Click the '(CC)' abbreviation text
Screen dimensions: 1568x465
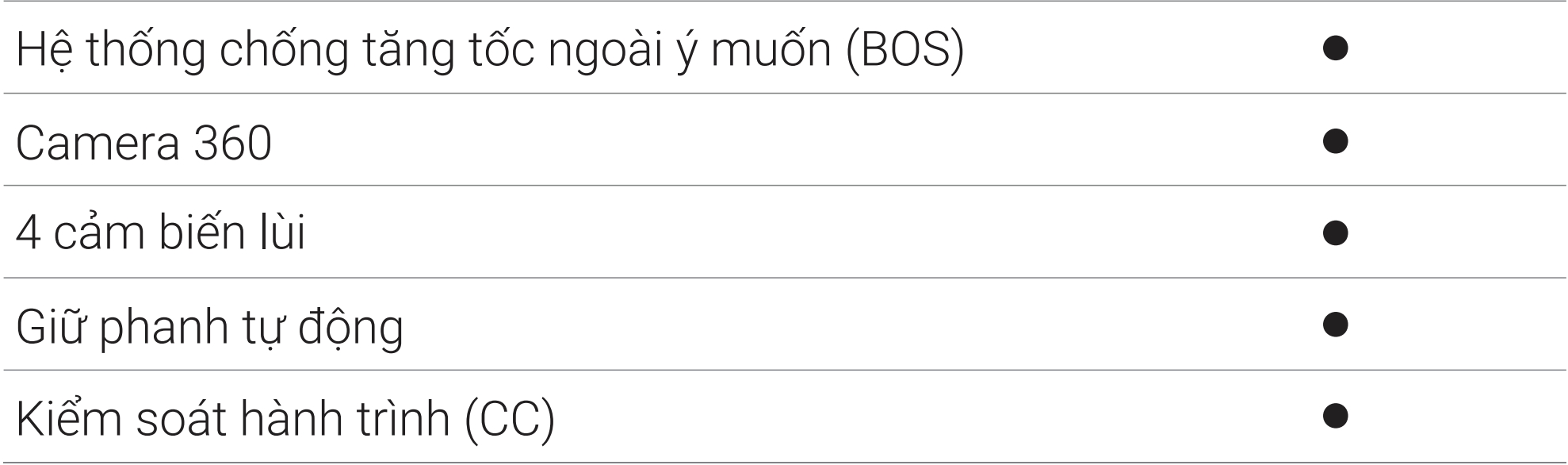(x=509, y=420)
